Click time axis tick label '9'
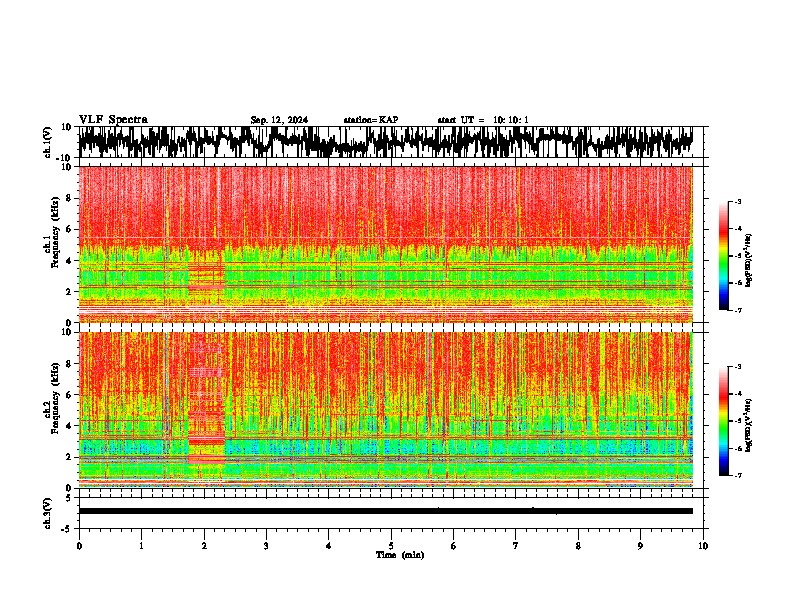Viewport: 792px width, 612px height. tap(640, 546)
